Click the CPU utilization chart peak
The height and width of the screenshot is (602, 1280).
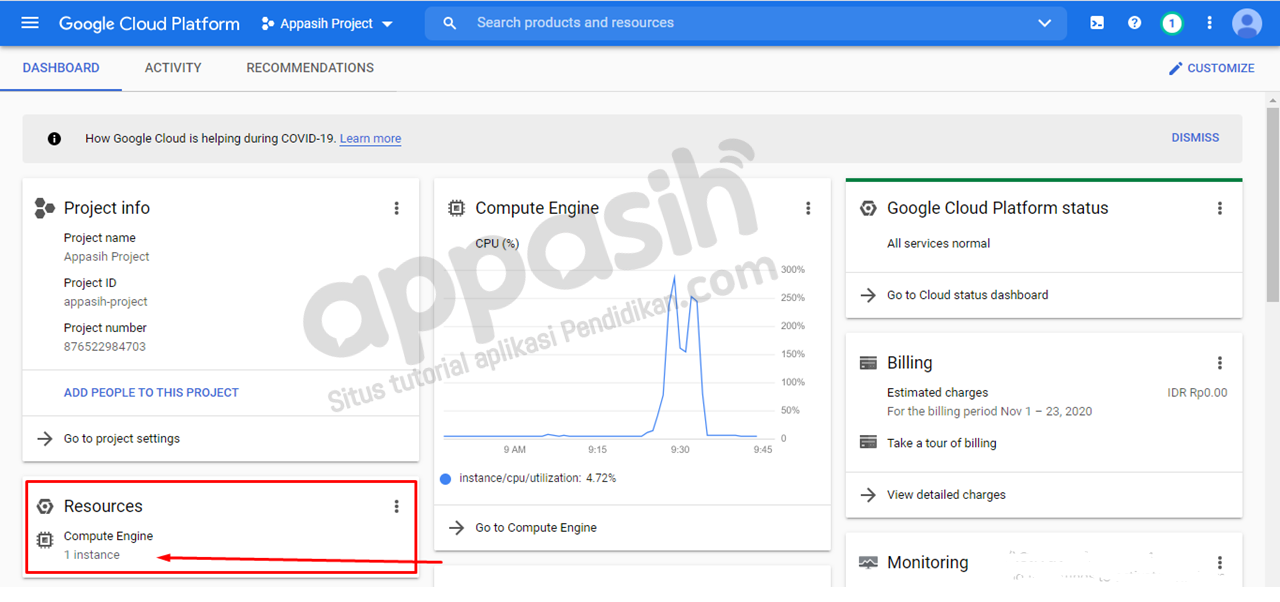(x=673, y=276)
